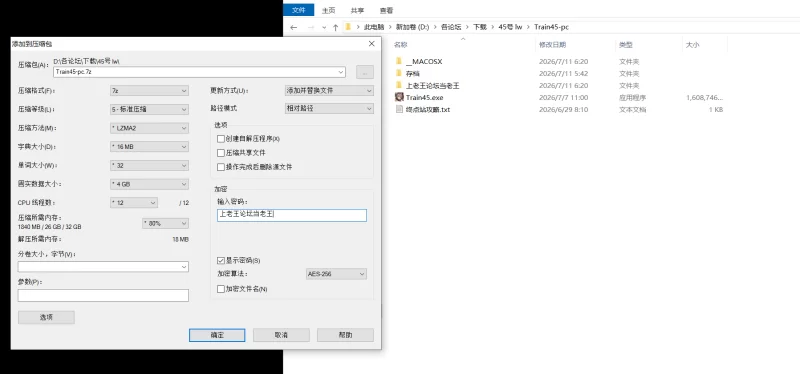Go back in Explorer navigation
This screenshot has width=800, height=374.
[293, 27]
